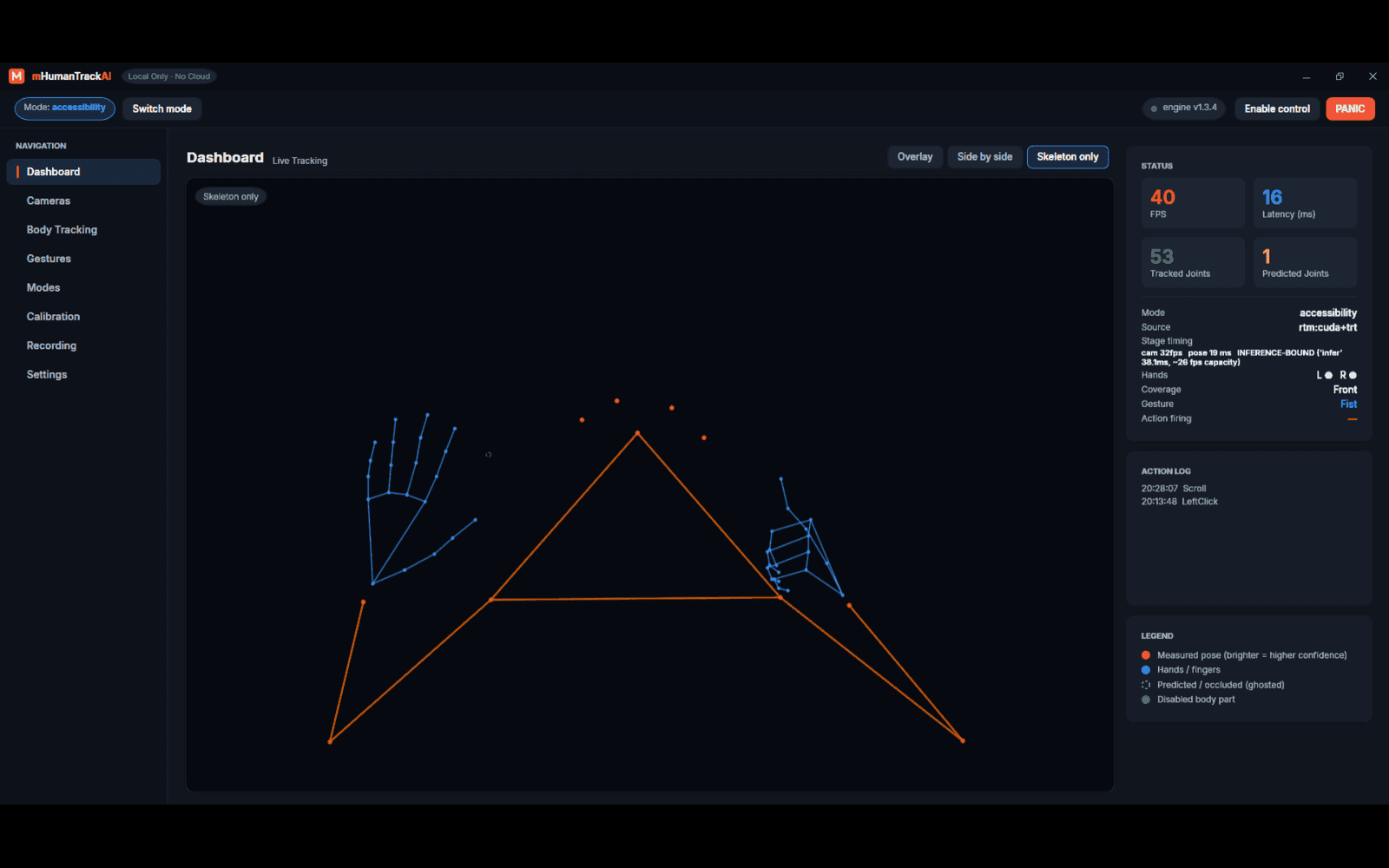Click the Front coverage value

coord(1345,390)
